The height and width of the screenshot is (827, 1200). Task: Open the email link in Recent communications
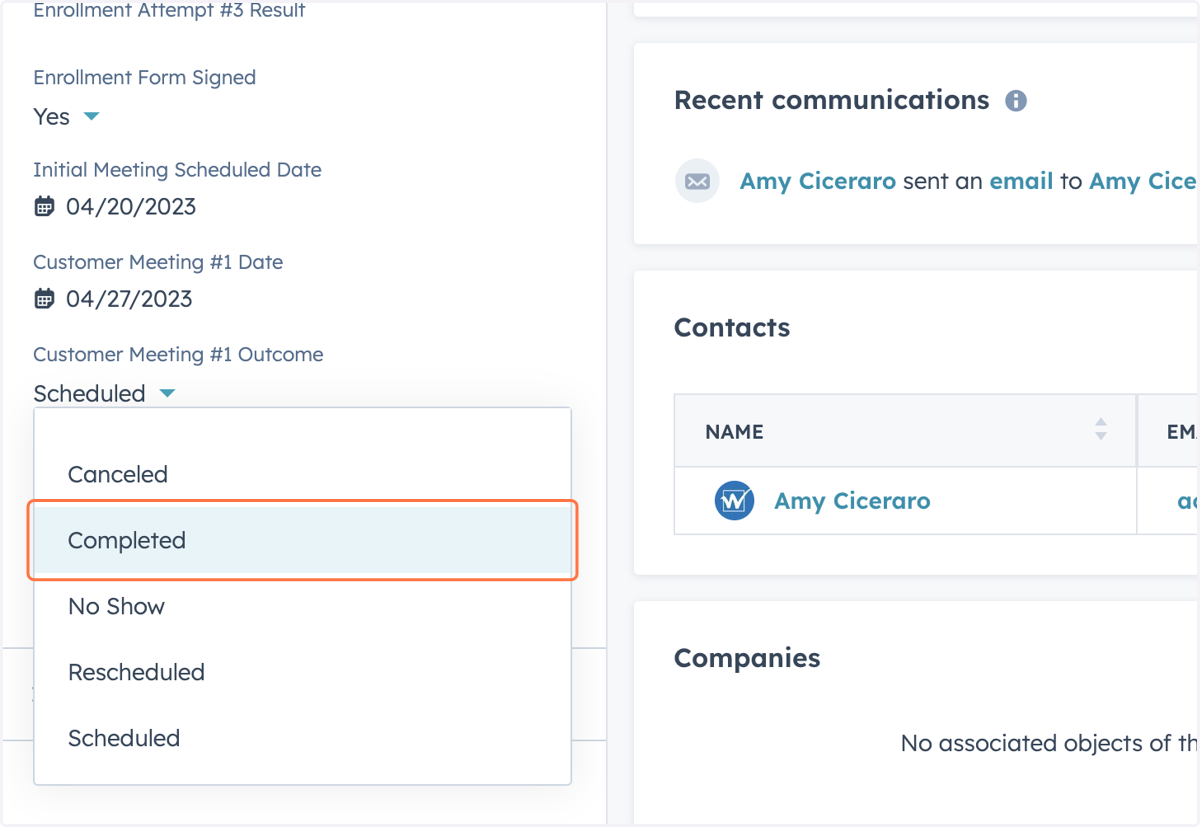(1021, 181)
